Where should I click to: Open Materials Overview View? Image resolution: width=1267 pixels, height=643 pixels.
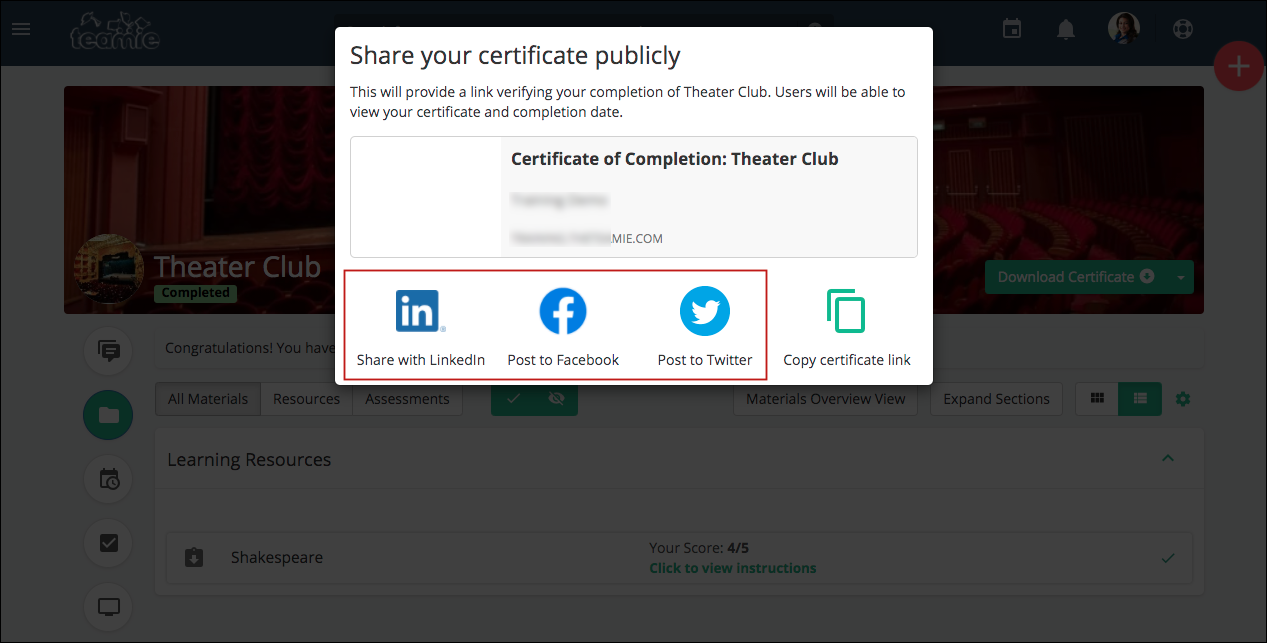[x=825, y=398]
